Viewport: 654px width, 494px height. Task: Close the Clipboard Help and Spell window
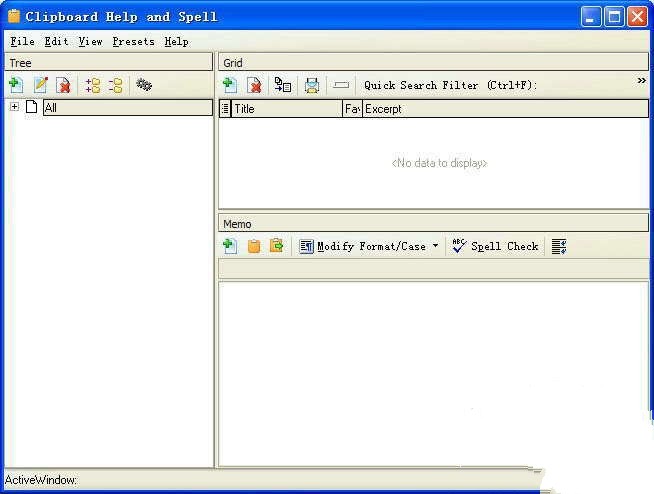pyautogui.click(x=637, y=17)
